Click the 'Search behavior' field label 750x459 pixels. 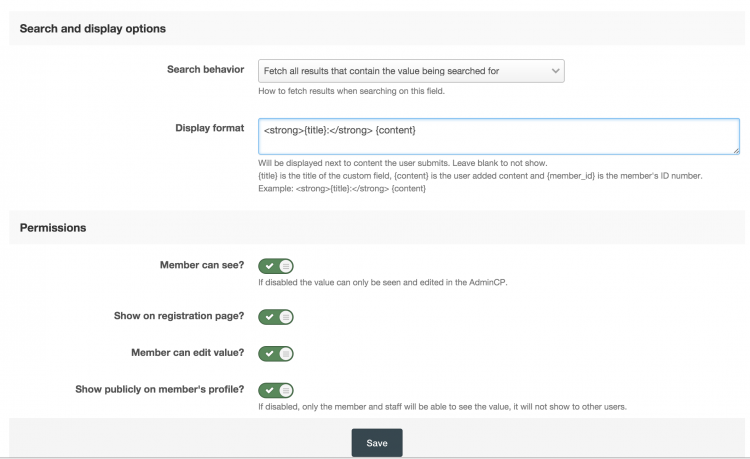tap(205, 69)
